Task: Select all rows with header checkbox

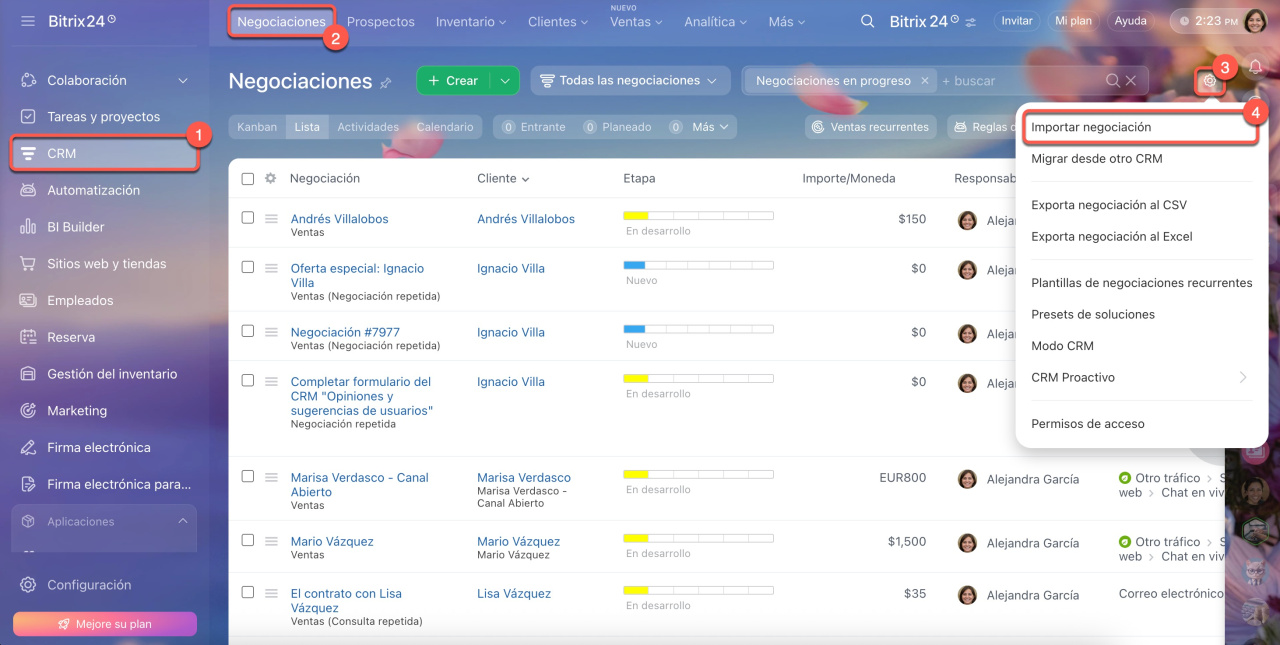Action: click(x=248, y=179)
